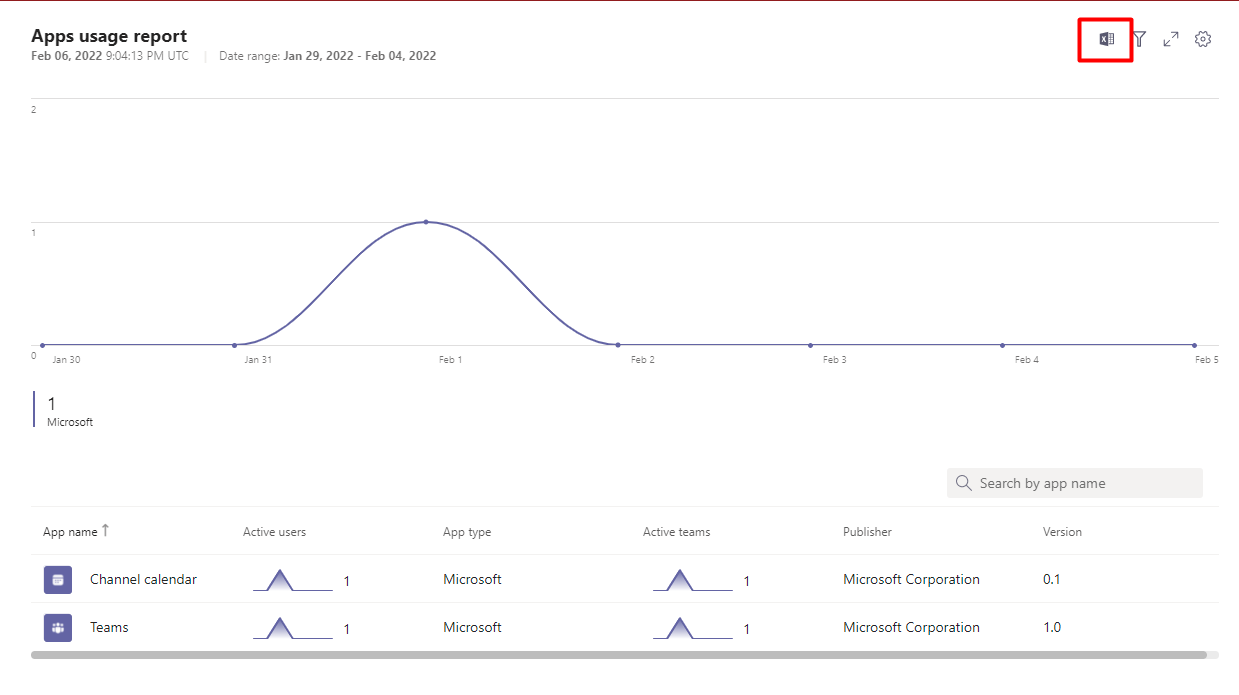This screenshot has height=695, width=1239.
Task: Click Microsoft Corporation in Teams row
Action: (911, 628)
